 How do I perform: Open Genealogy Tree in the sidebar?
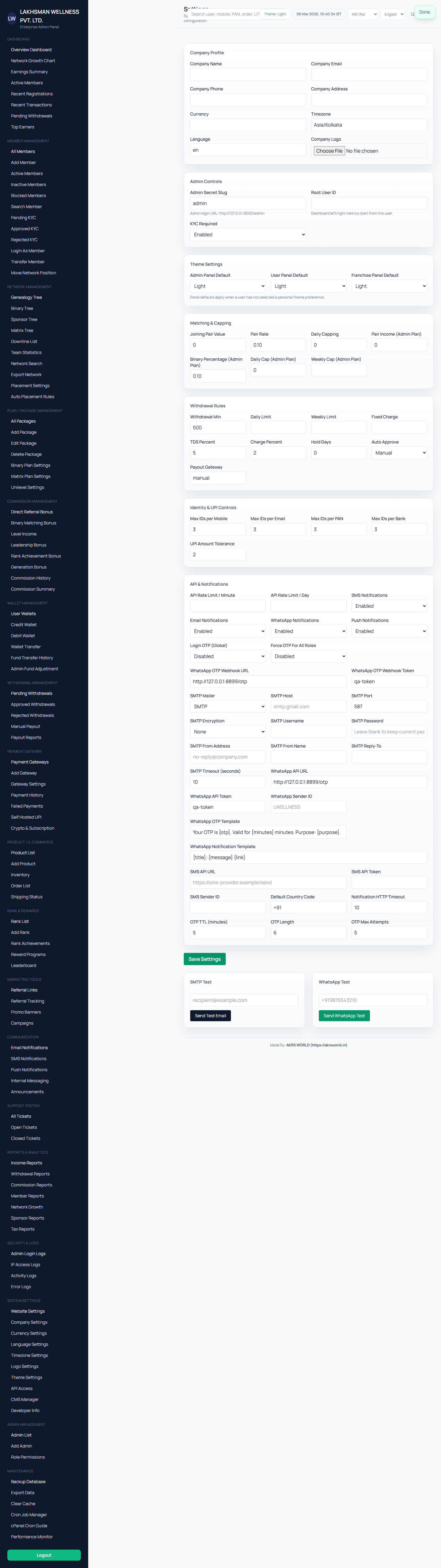26,298
